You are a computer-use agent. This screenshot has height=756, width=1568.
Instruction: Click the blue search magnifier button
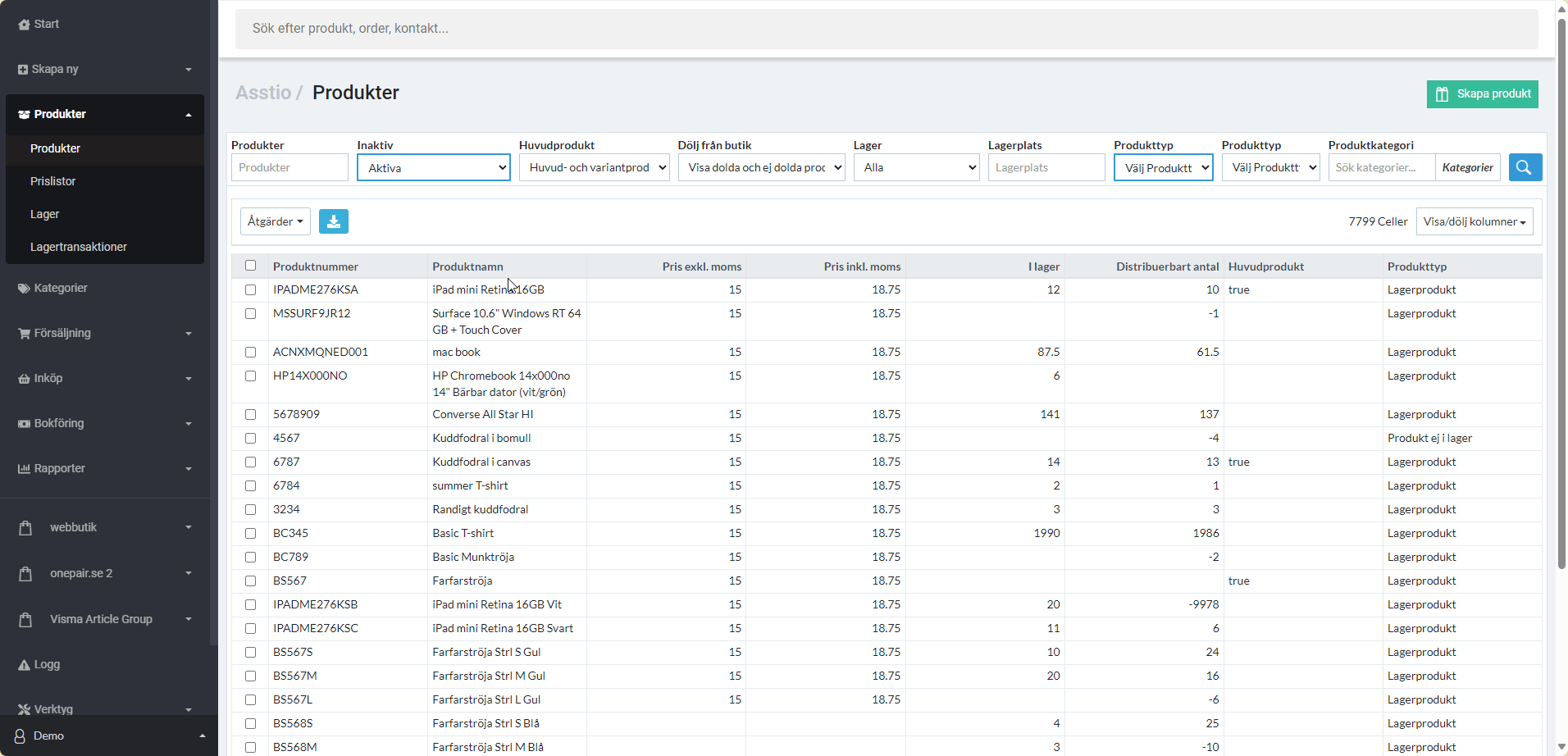point(1525,167)
